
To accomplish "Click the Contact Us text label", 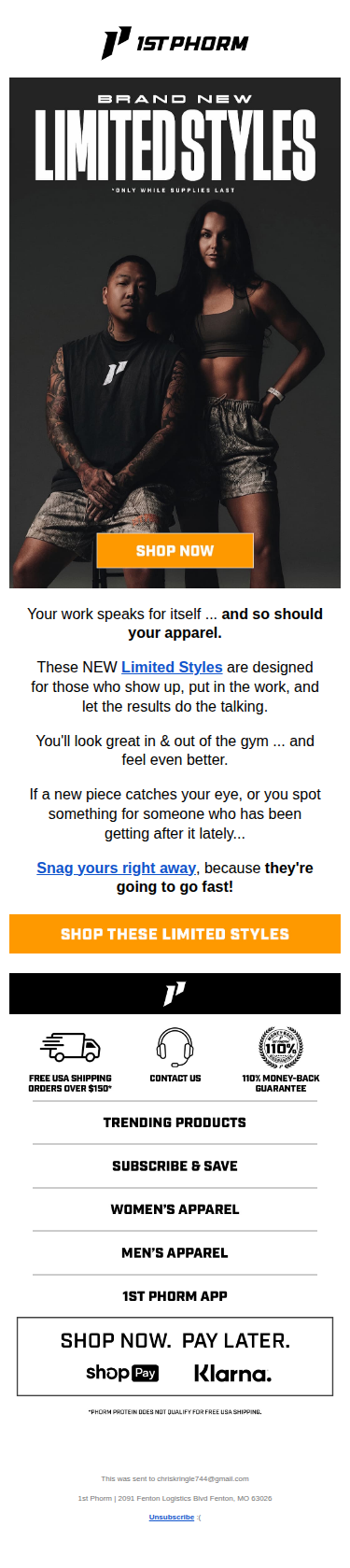I will [x=175, y=1078].
